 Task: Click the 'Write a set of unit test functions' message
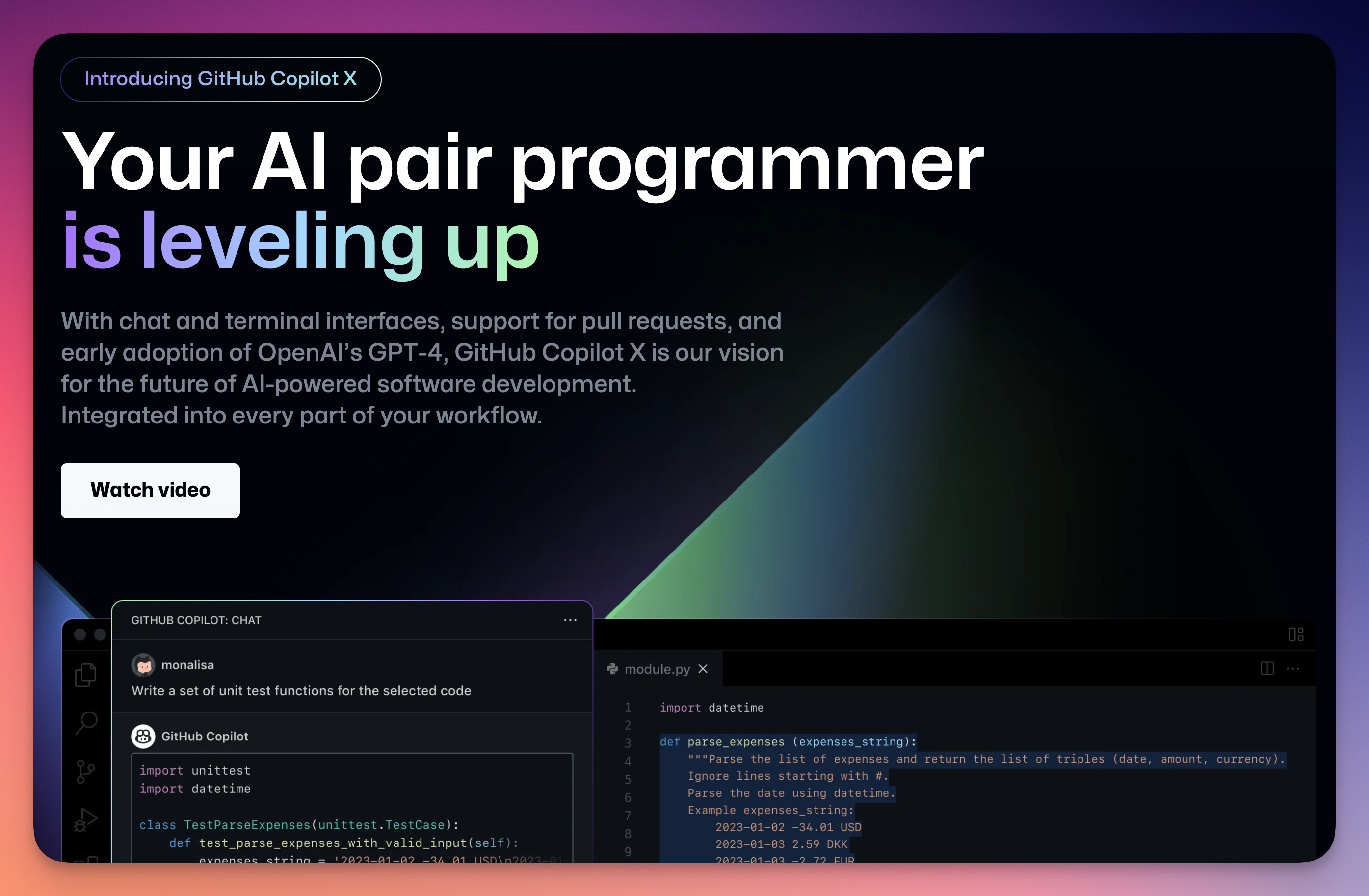click(x=301, y=691)
